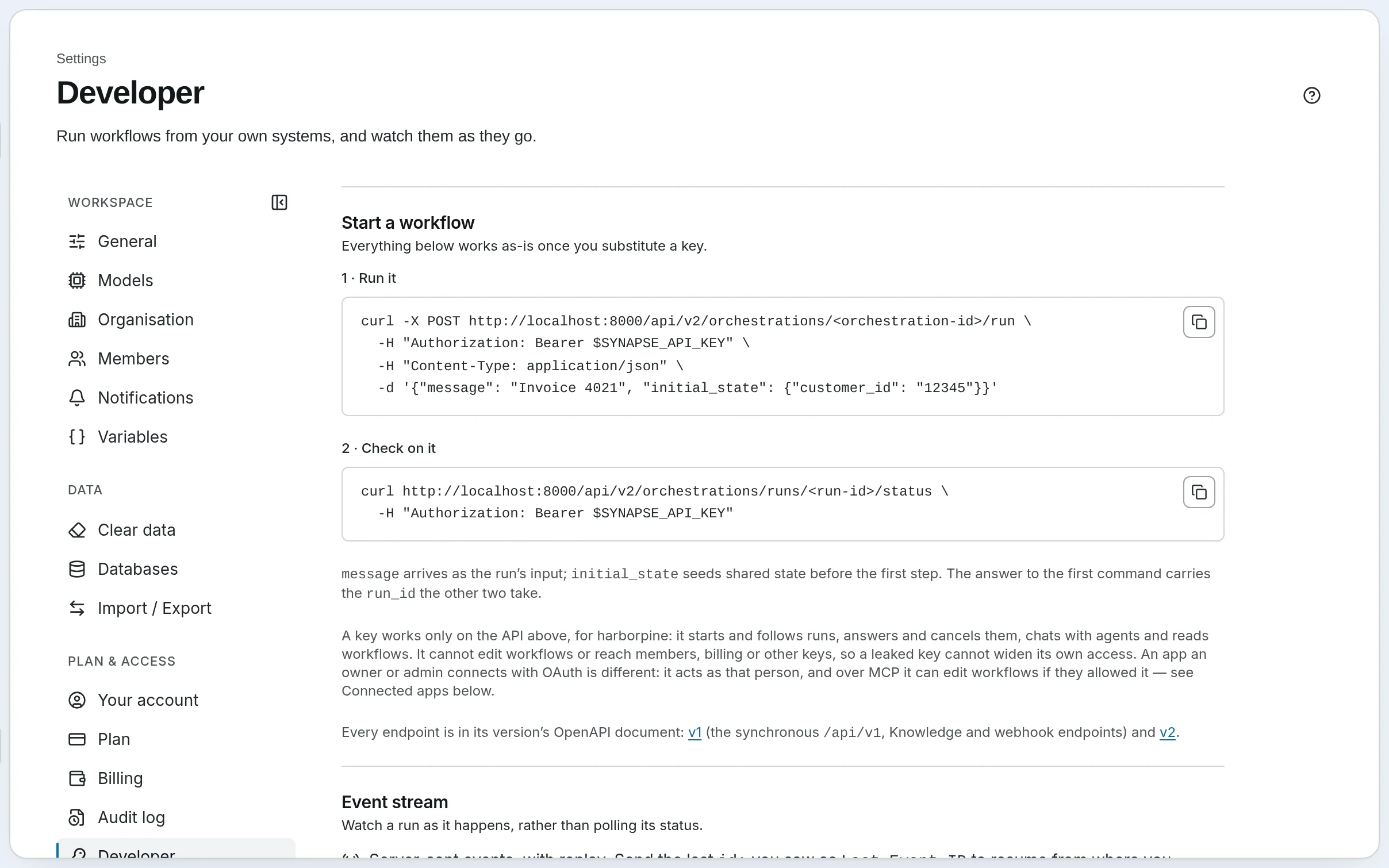Collapse the settings sidebar panel
1389x868 pixels.
[x=279, y=202]
